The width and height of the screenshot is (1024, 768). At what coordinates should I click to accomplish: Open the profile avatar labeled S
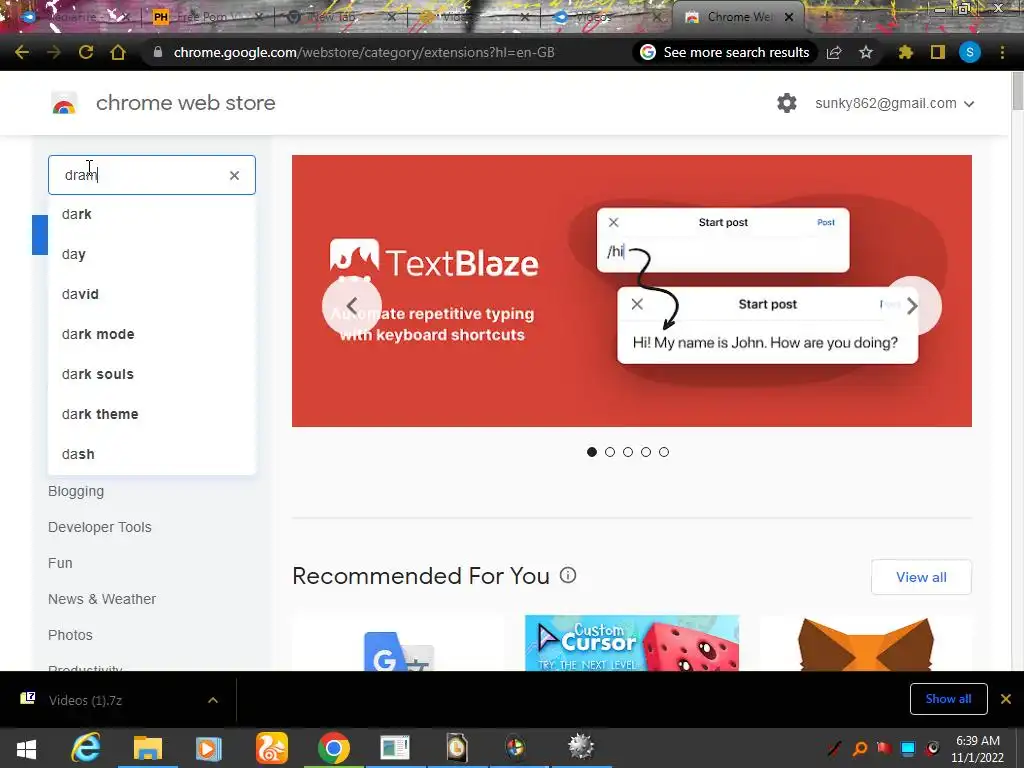point(970,52)
